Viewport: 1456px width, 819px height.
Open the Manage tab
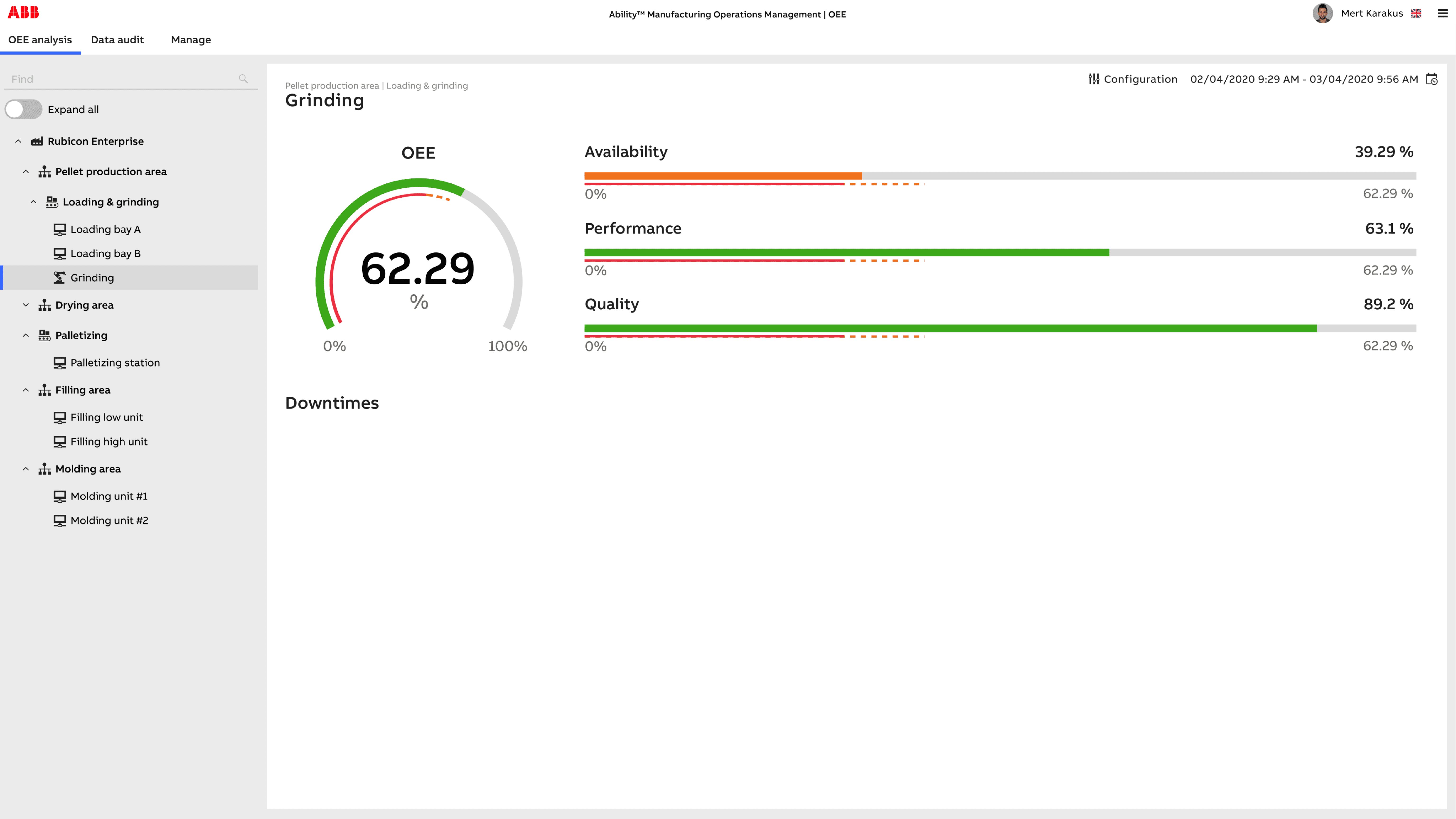tap(191, 40)
